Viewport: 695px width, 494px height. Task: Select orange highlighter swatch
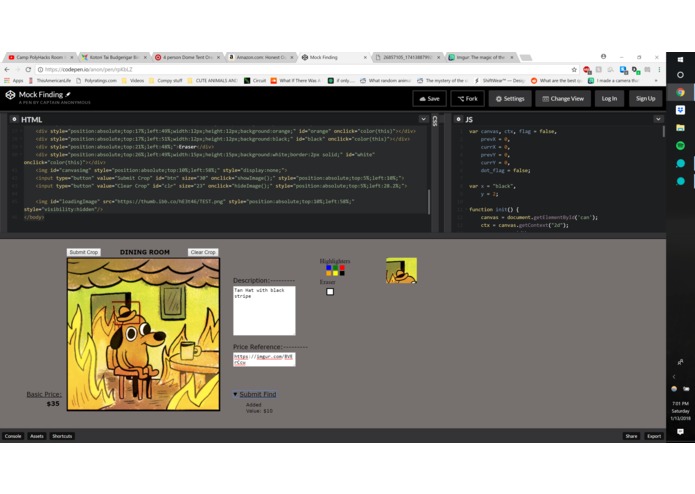tap(328, 273)
